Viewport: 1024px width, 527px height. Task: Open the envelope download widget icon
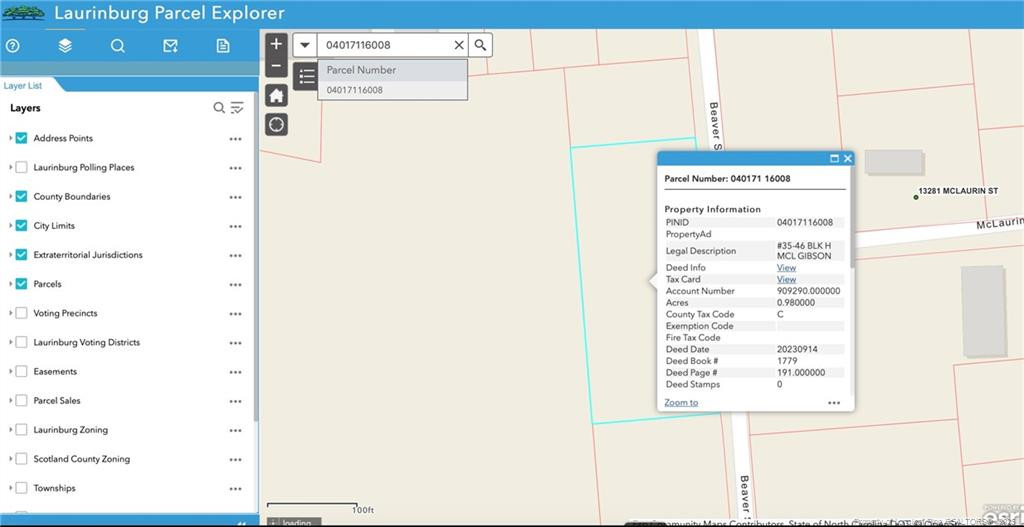click(170, 46)
